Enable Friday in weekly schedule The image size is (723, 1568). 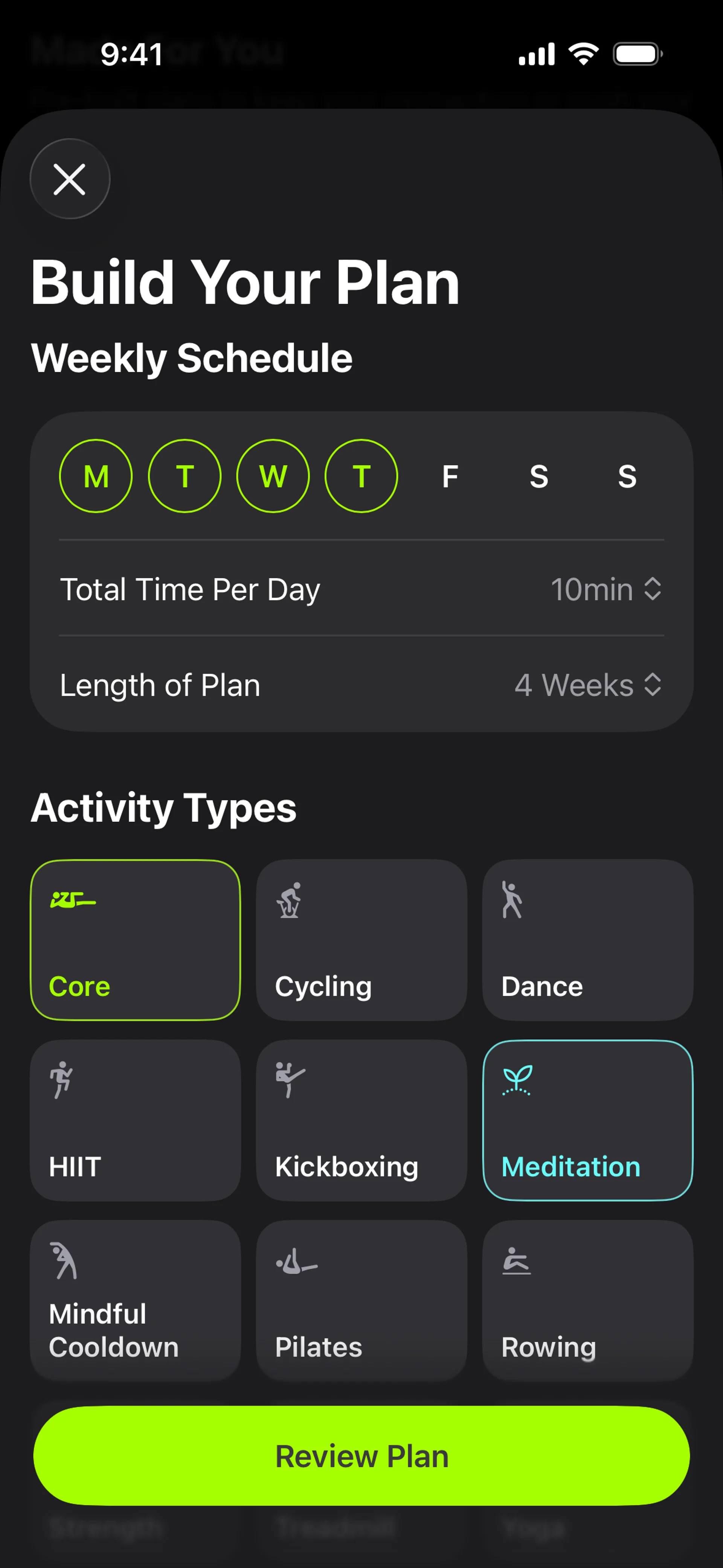pos(450,476)
